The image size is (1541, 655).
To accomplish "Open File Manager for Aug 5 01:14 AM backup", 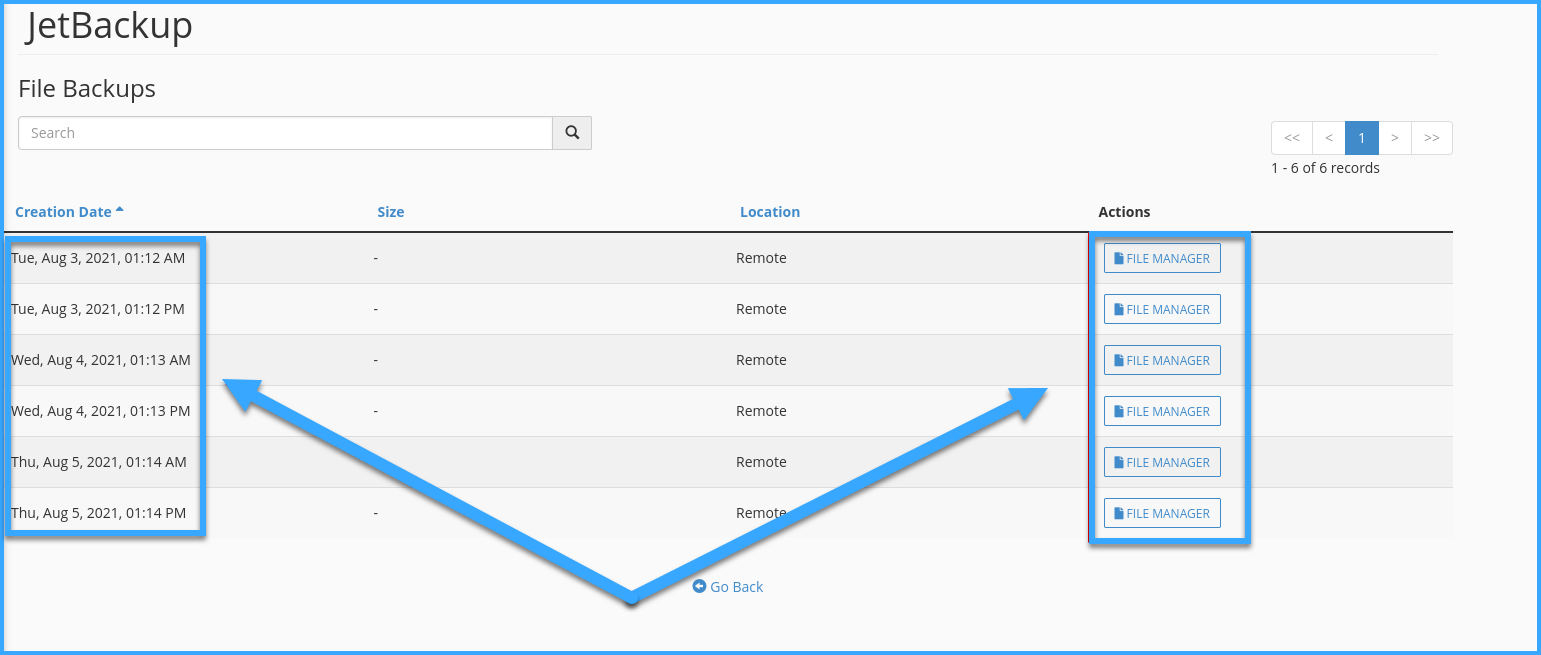I will (1162, 462).
